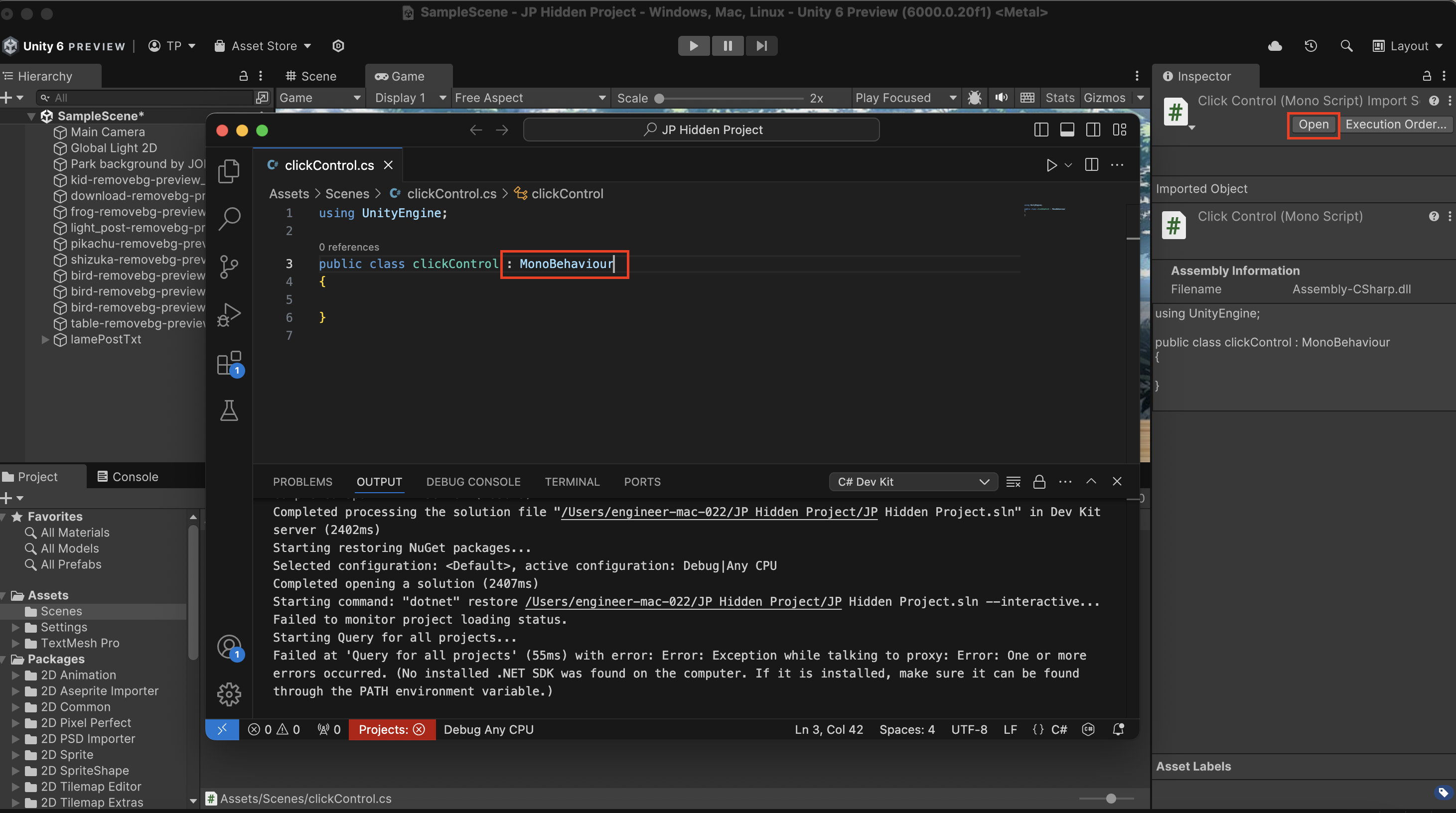Expand the Settings folder
The image size is (1456, 813).
tap(15, 627)
